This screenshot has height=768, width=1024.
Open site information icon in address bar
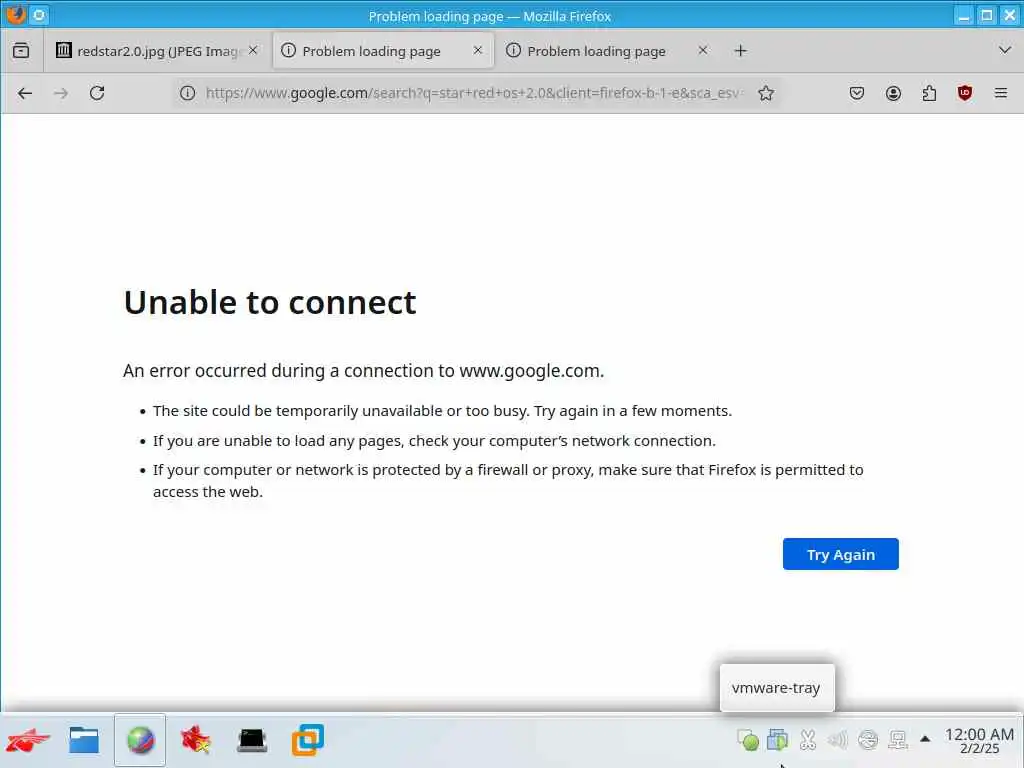point(187,93)
